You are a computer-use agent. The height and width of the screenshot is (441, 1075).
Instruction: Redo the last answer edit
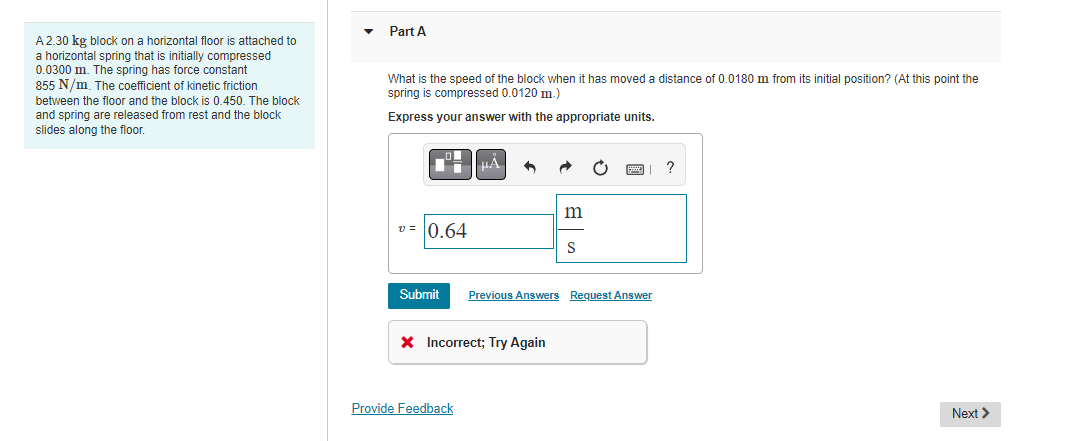coord(565,167)
